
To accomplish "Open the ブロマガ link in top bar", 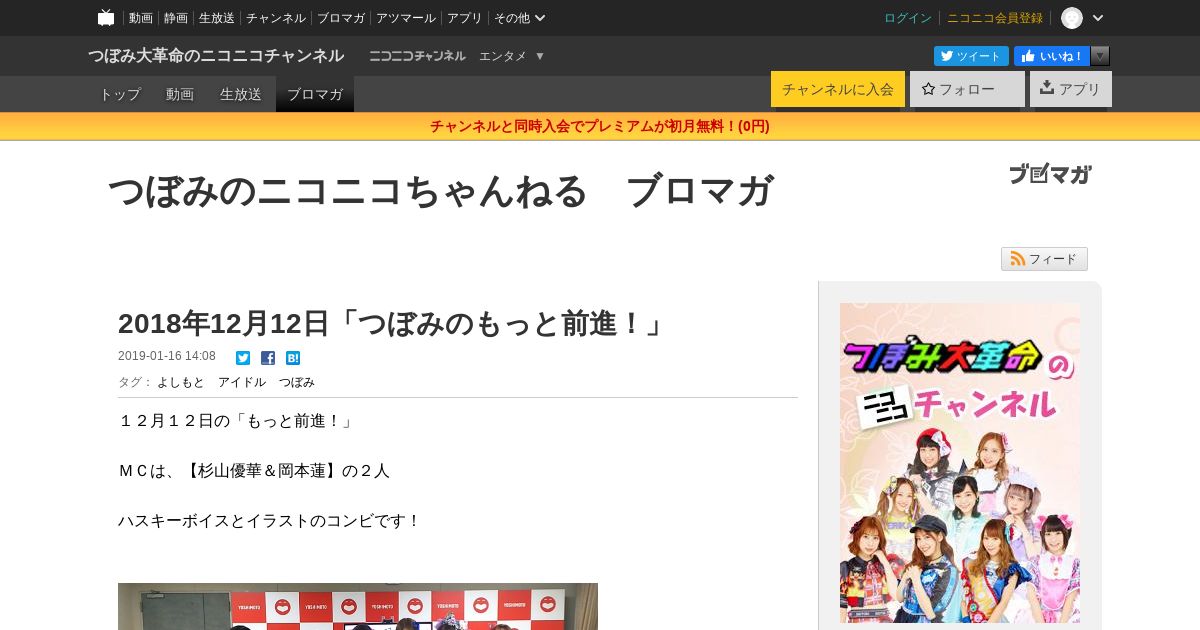I will tap(341, 18).
